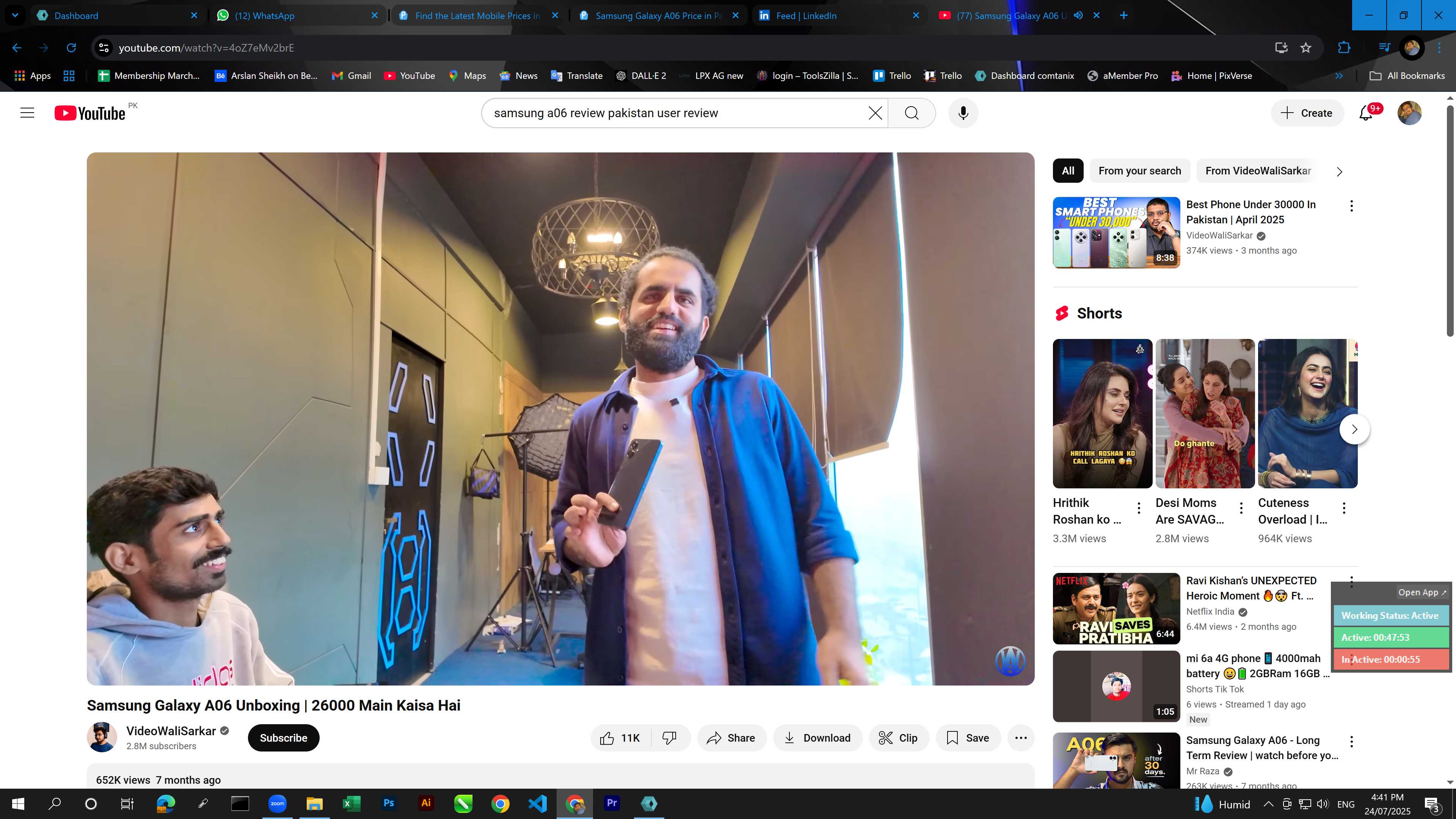The image size is (1456, 819).
Task: Click the Share button
Action: 731,737
